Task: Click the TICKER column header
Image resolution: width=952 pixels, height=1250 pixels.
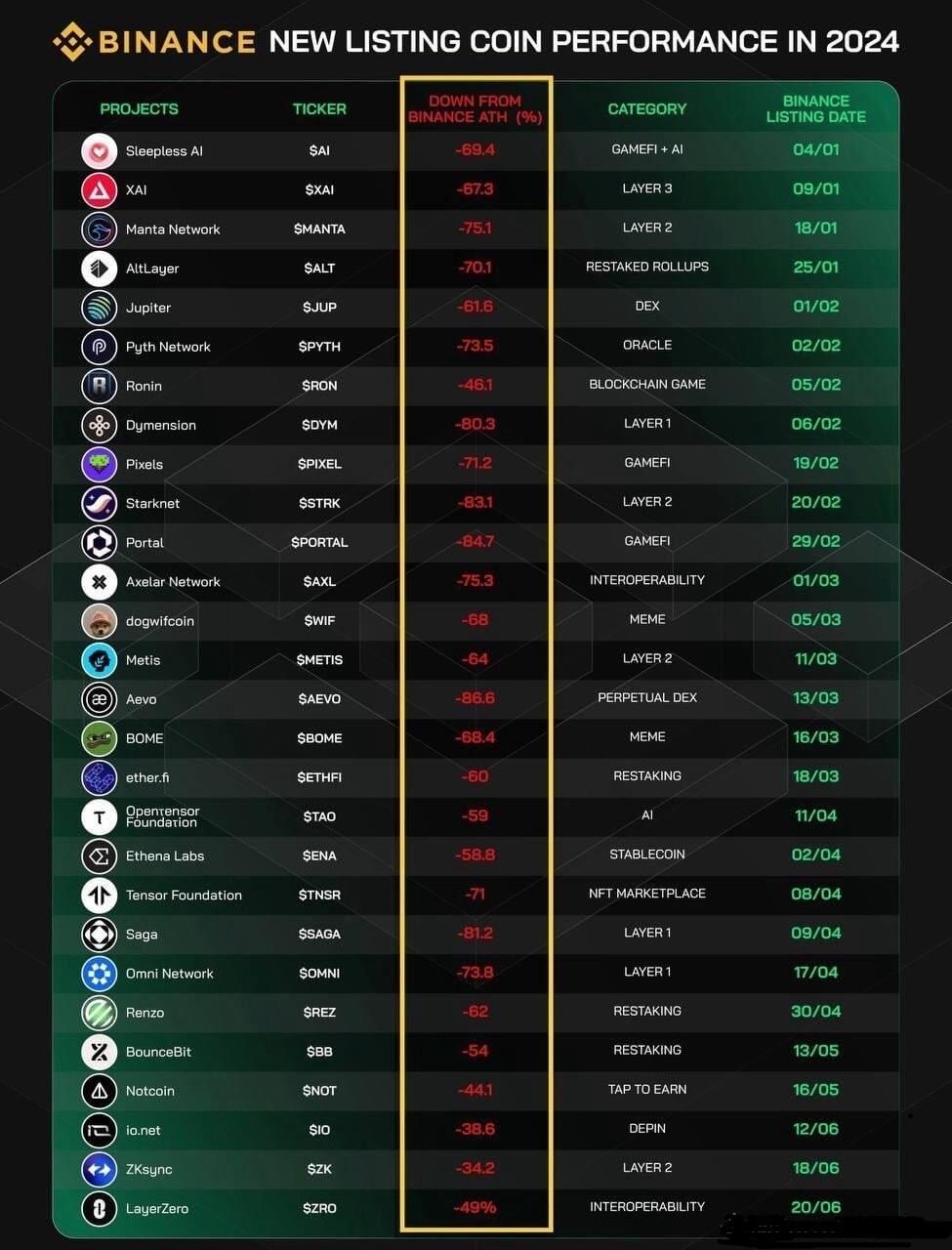Action: click(319, 108)
